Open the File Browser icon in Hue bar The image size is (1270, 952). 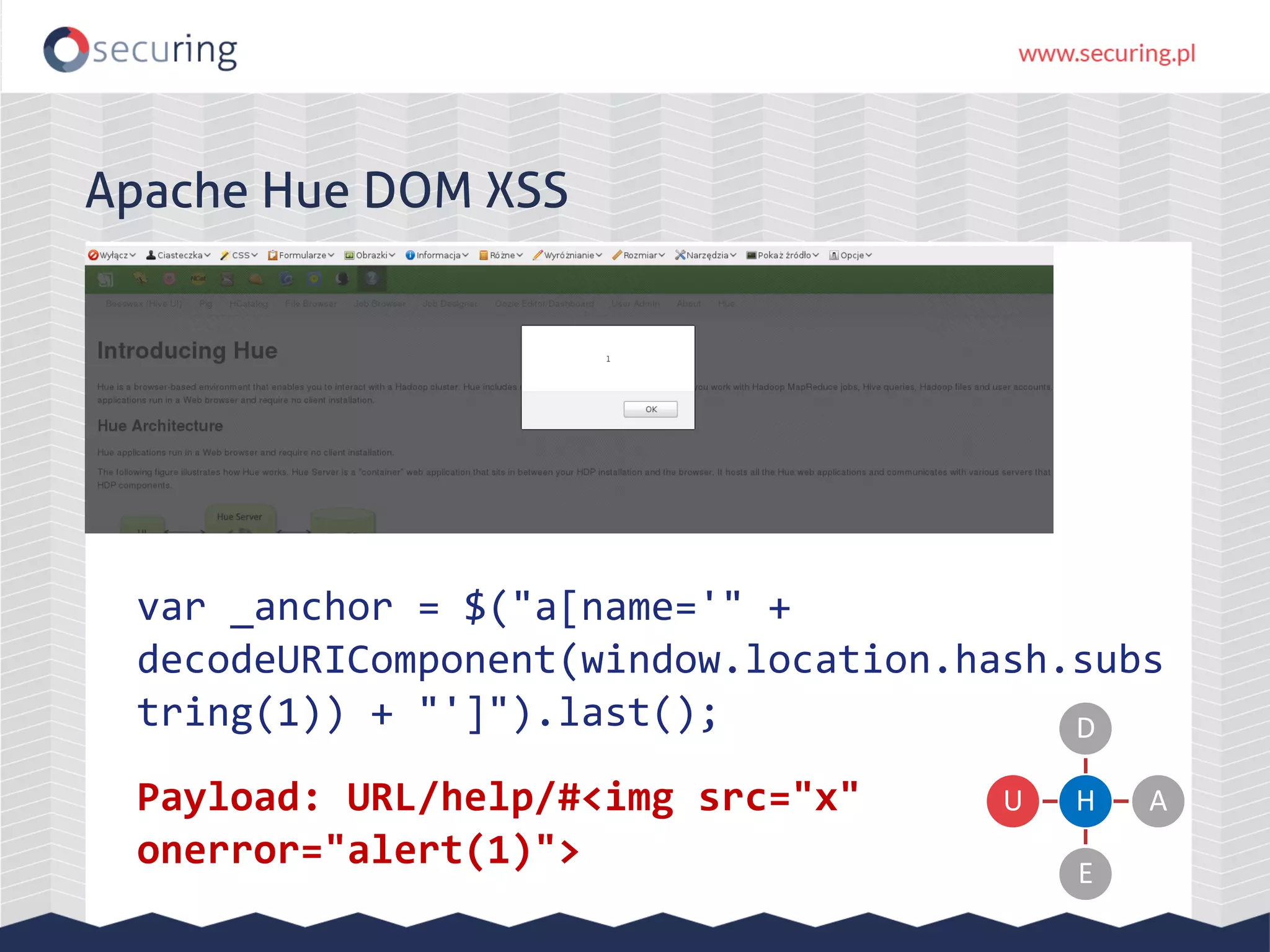[x=227, y=279]
